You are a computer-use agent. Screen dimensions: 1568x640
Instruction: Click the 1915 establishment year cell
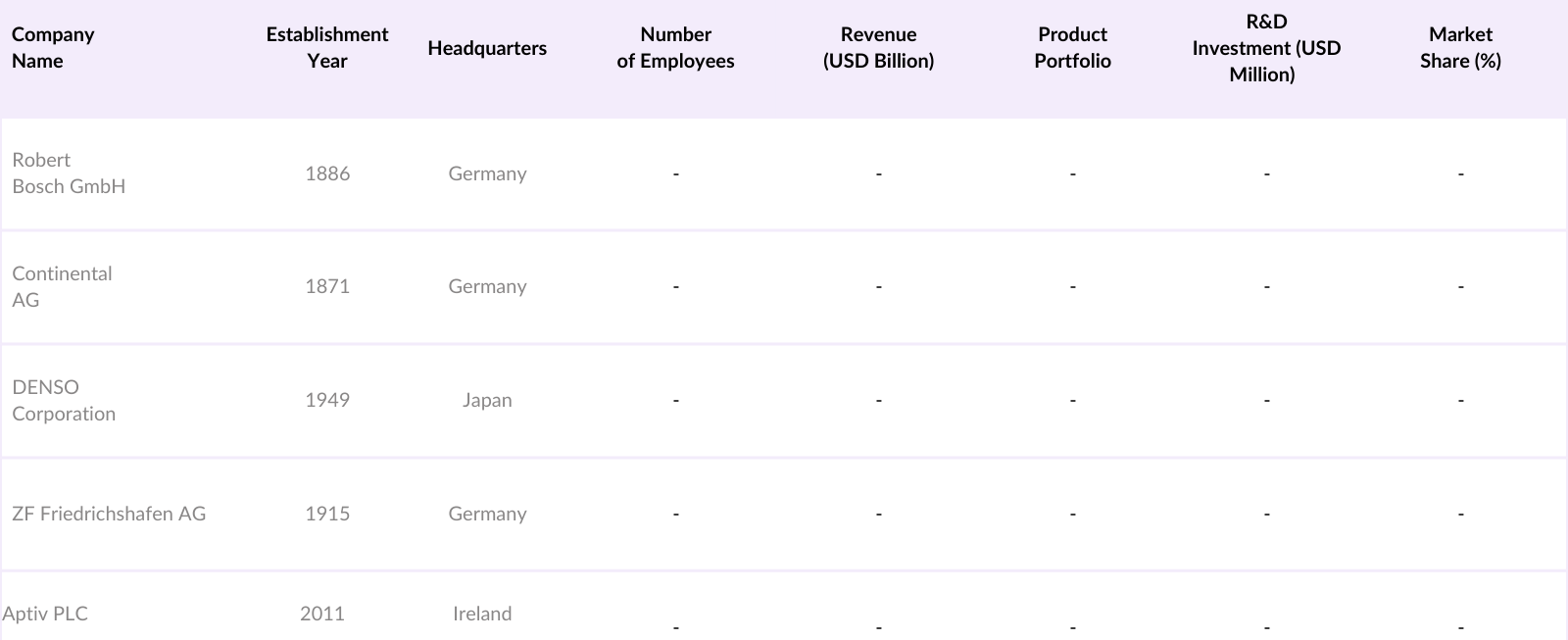pos(327,514)
